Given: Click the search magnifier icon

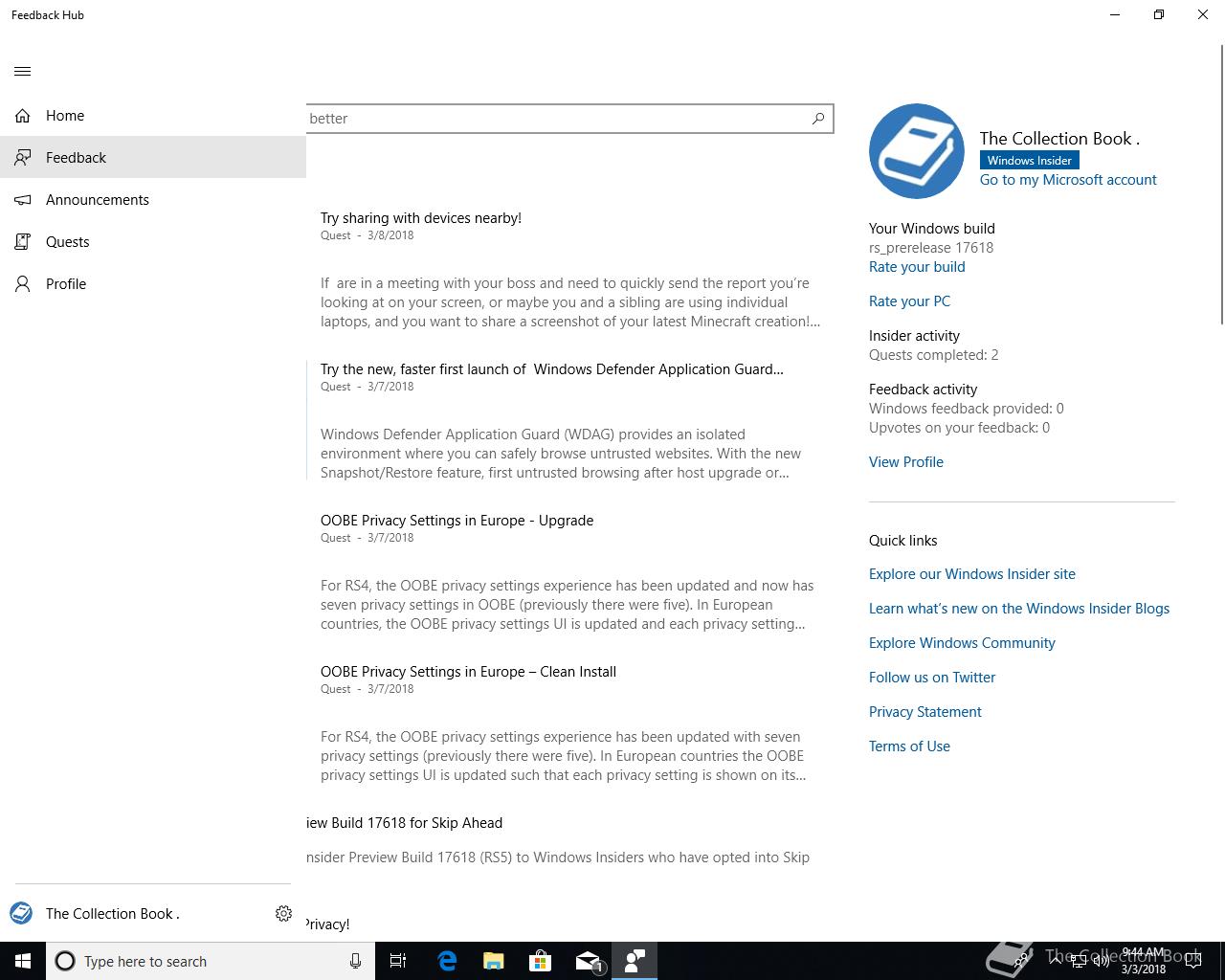Looking at the screenshot, I should [818, 119].
